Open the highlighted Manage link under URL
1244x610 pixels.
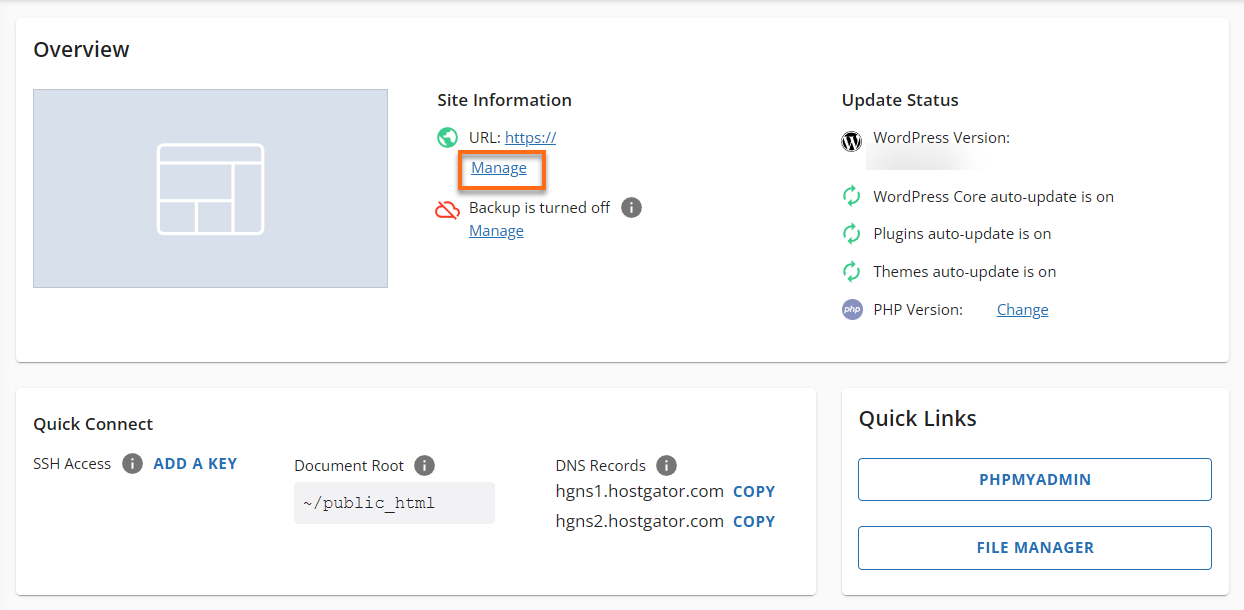click(500, 168)
